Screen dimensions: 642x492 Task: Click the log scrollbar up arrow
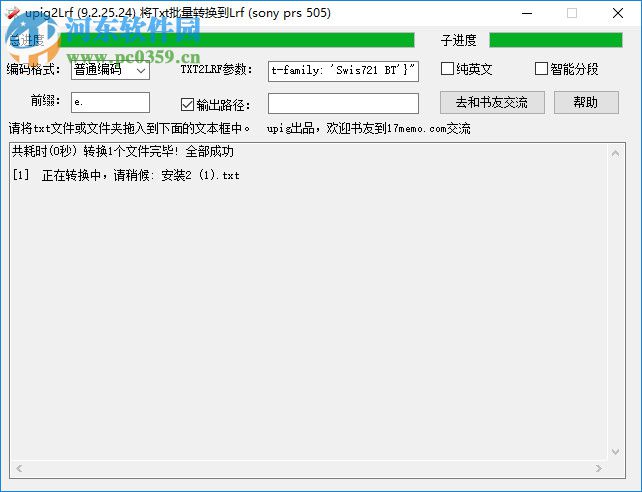(x=615, y=153)
